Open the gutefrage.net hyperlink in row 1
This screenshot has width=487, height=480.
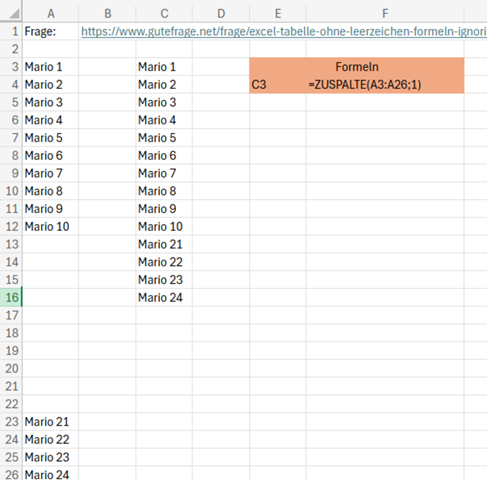[284, 31]
